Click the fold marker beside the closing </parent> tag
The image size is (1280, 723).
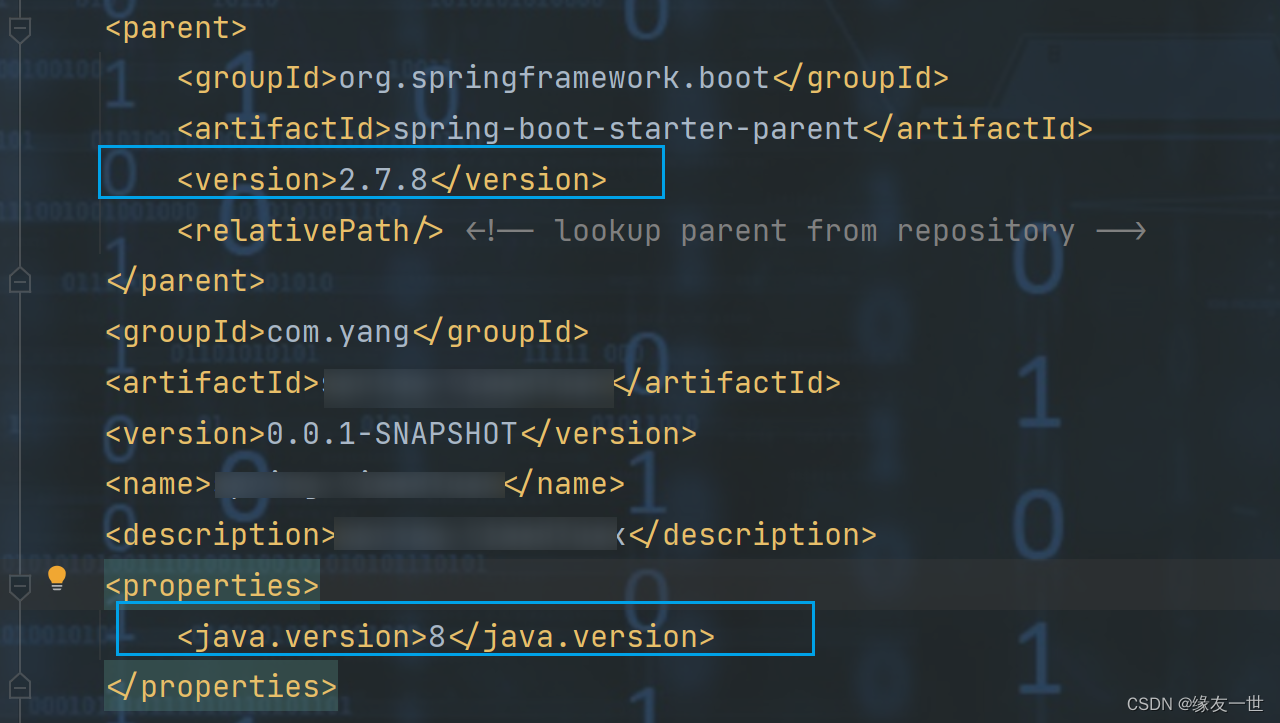coord(19,282)
